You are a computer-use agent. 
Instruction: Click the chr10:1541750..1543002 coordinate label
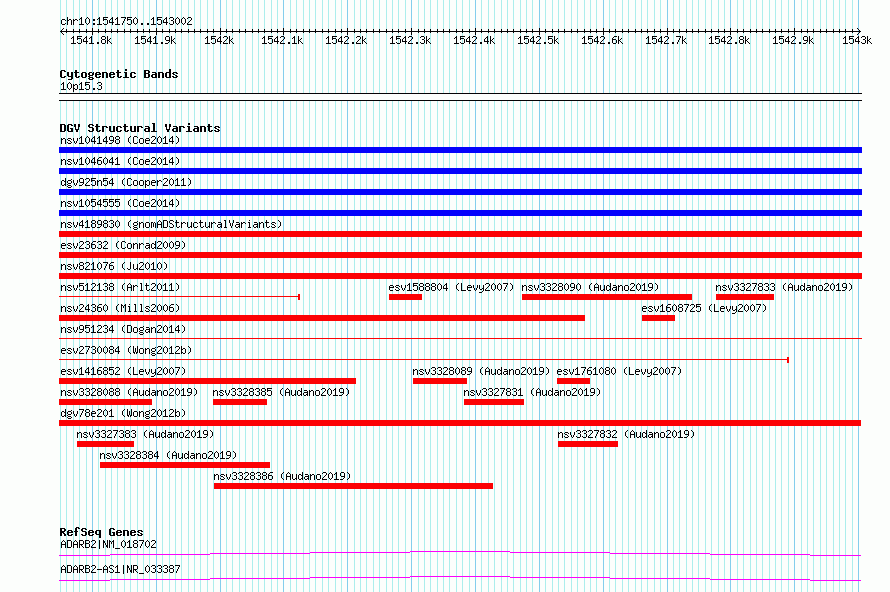tap(127, 21)
